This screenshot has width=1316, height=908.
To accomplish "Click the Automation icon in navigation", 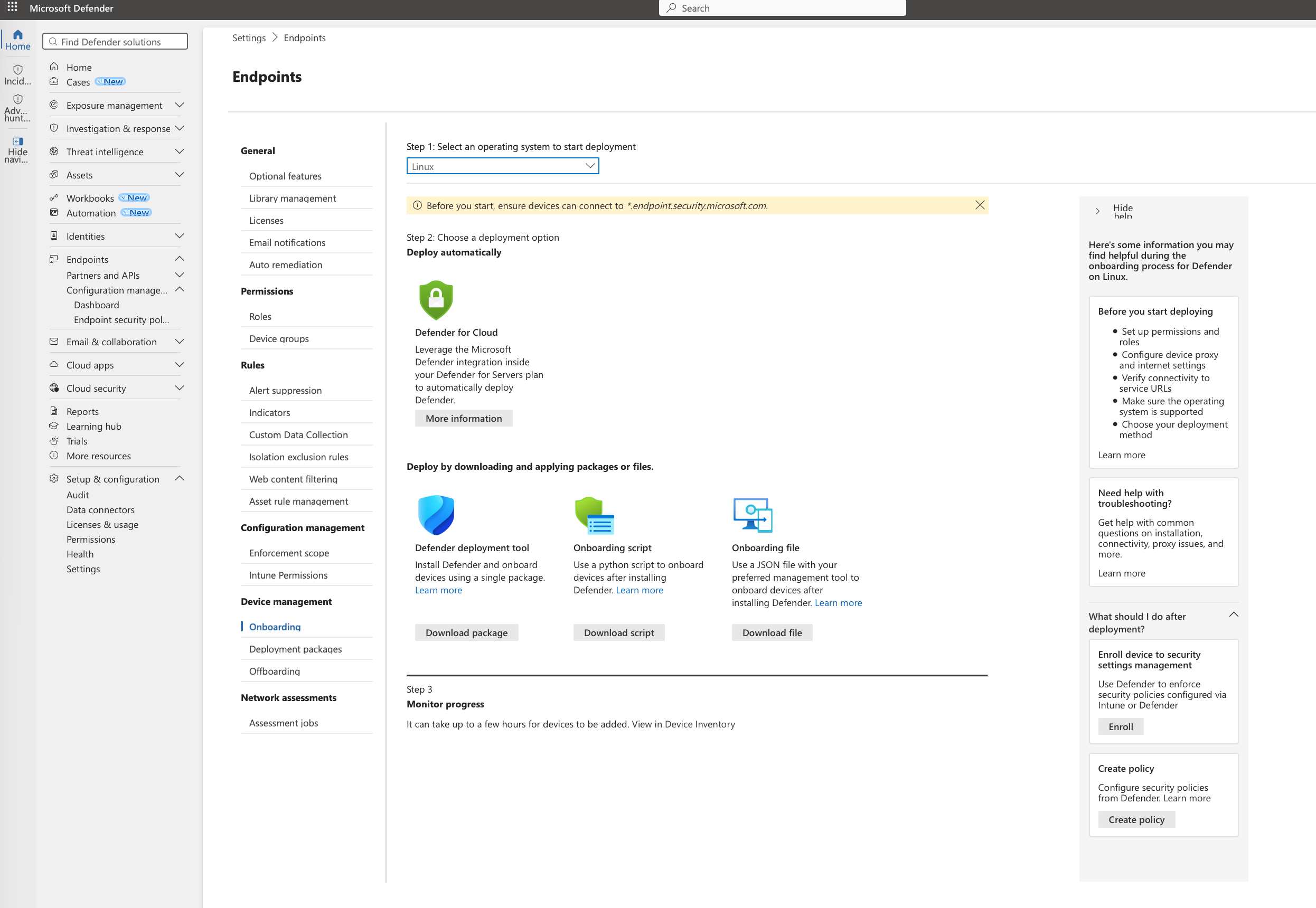I will [x=54, y=213].
